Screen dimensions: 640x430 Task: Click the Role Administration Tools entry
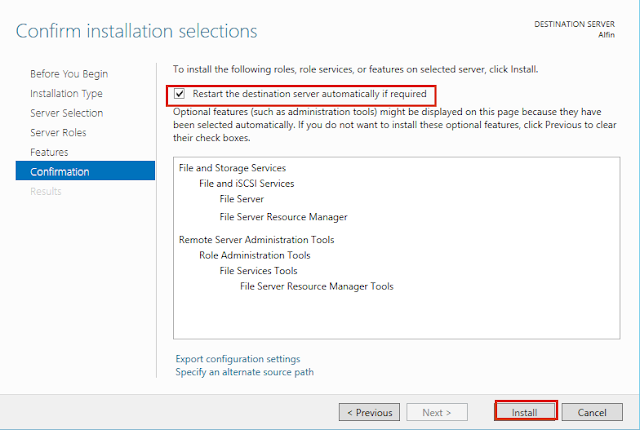(254, 255)
